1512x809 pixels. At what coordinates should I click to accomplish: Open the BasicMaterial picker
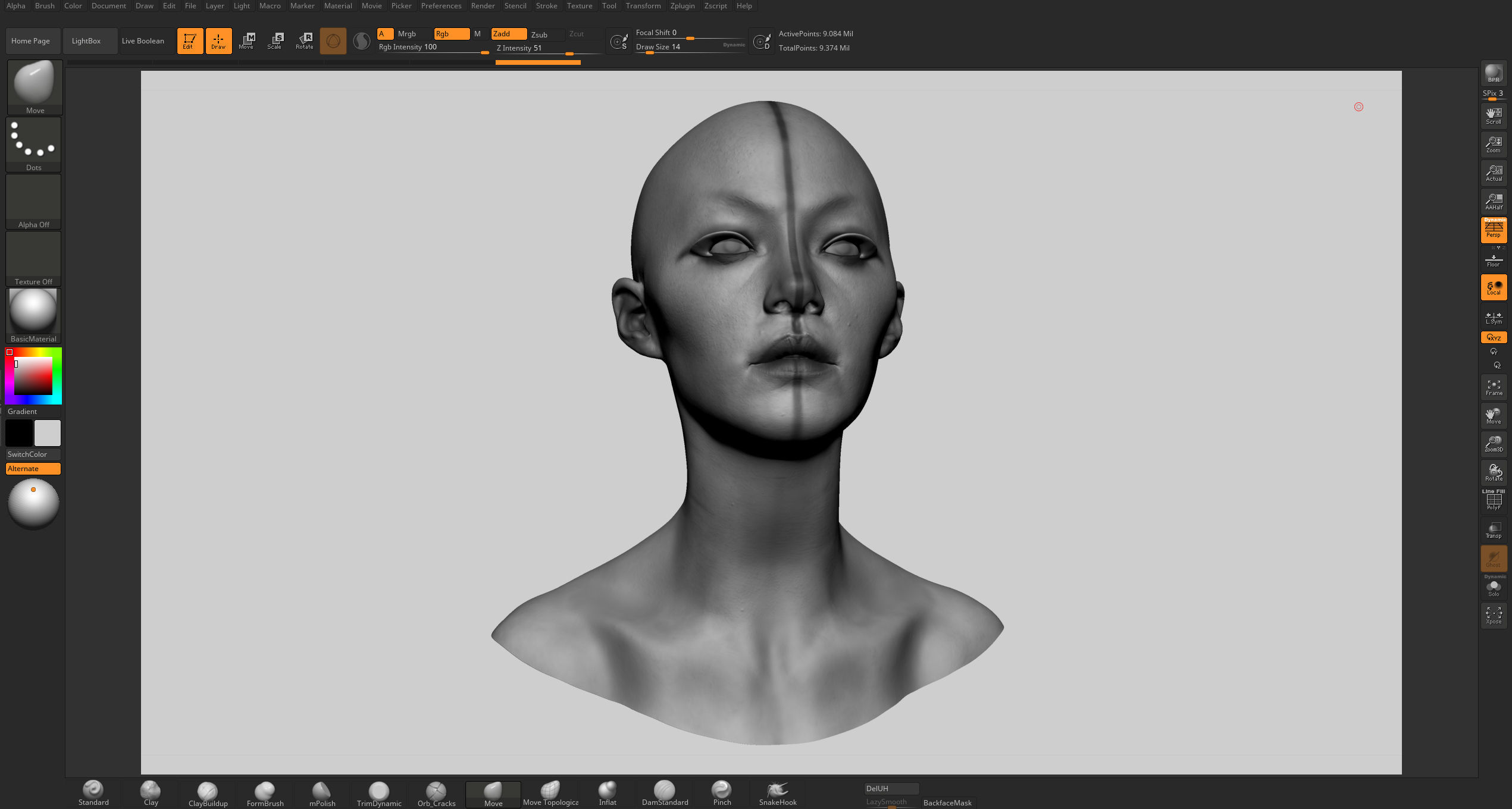point(33,315)
